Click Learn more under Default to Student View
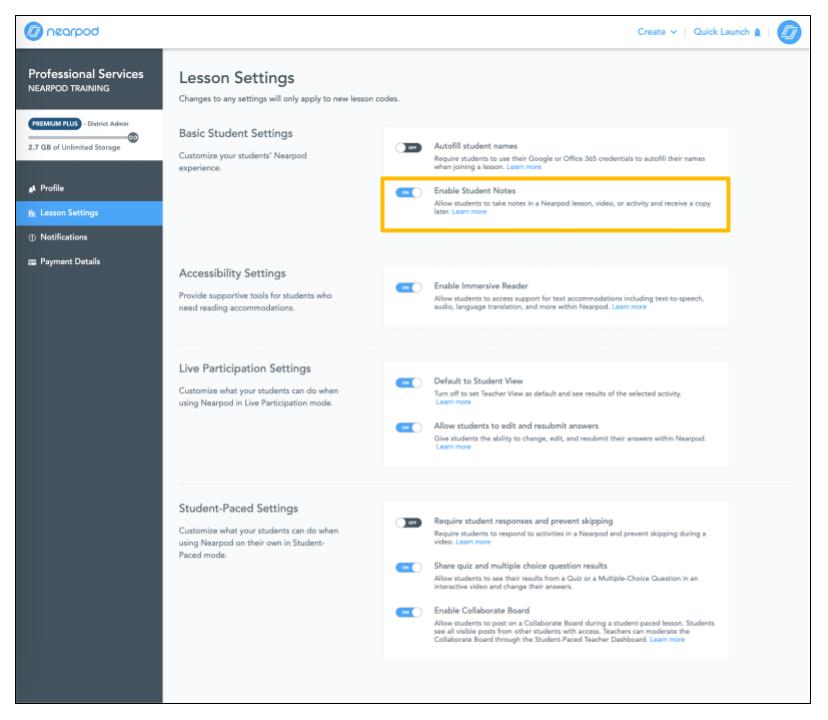The height and width of the screenshot is (720, 828). click(453, 402)
